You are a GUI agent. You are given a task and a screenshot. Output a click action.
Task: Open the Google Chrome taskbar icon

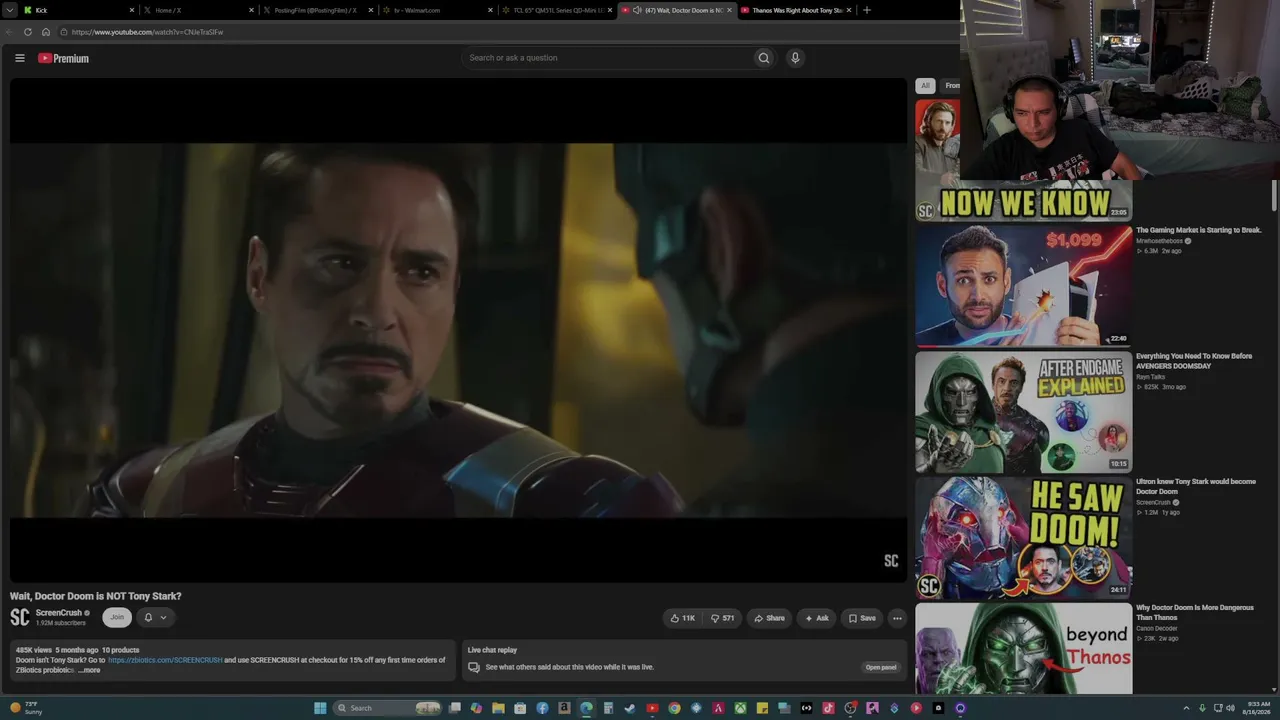[674, 708]
